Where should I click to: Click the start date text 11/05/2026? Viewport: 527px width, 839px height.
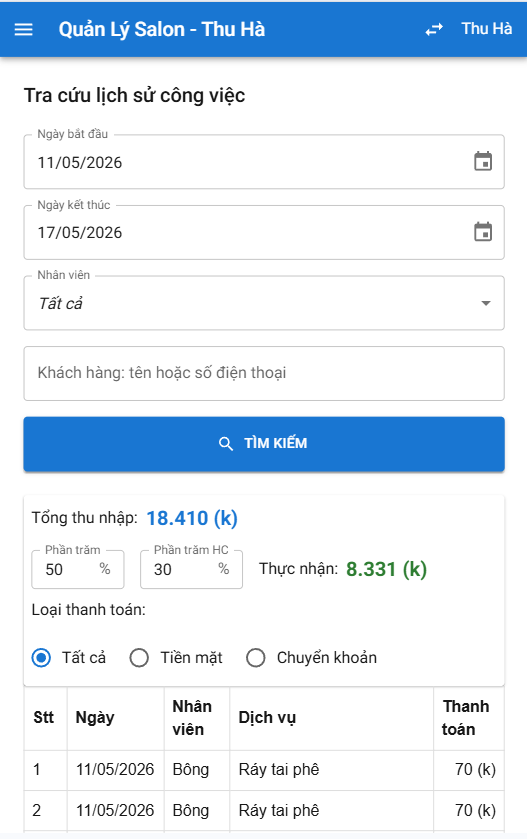pyautogui.click(x=80, y=162)
